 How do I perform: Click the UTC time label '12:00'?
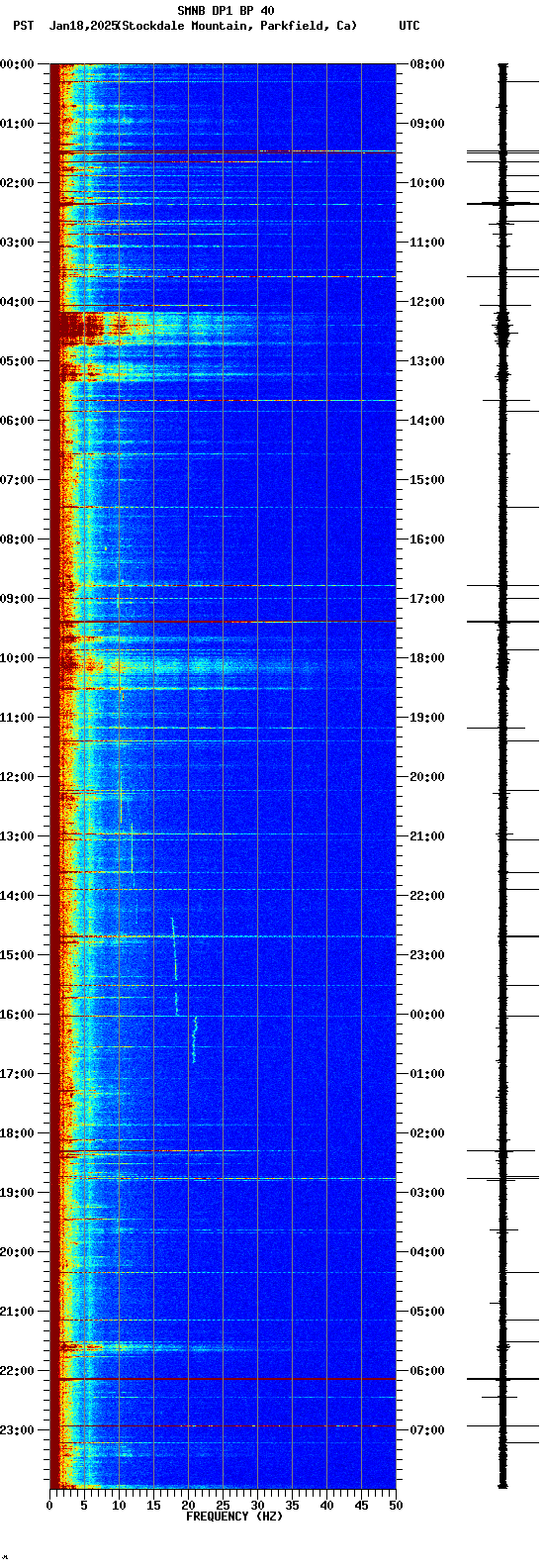click(427, 302)
